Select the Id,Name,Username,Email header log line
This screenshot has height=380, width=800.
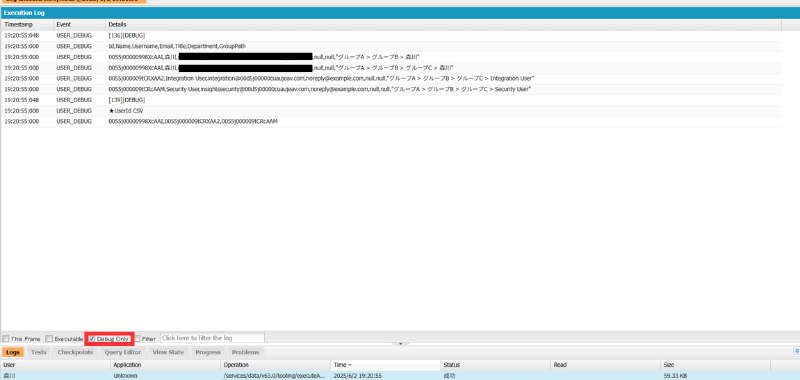[391, 46]
